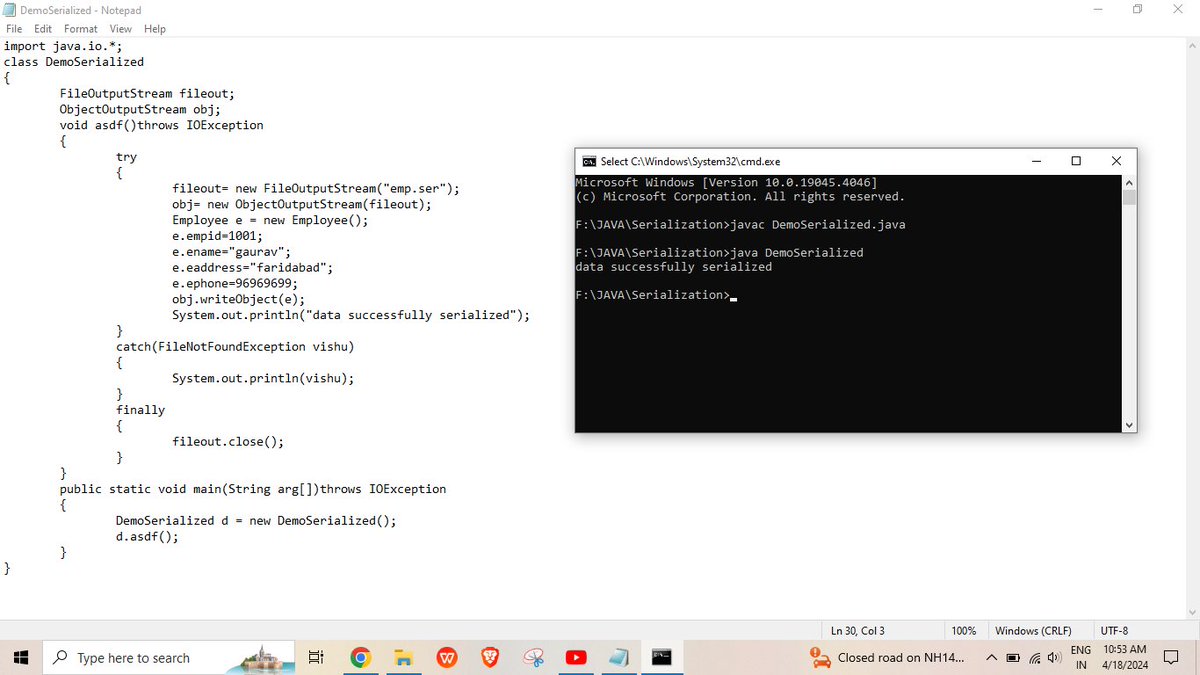Image resolution: width=1200 pixels, height=675 pixels.
Task: Open WPS Office from the taskbar
Action: pyautogui.click(x=447, y=657)
